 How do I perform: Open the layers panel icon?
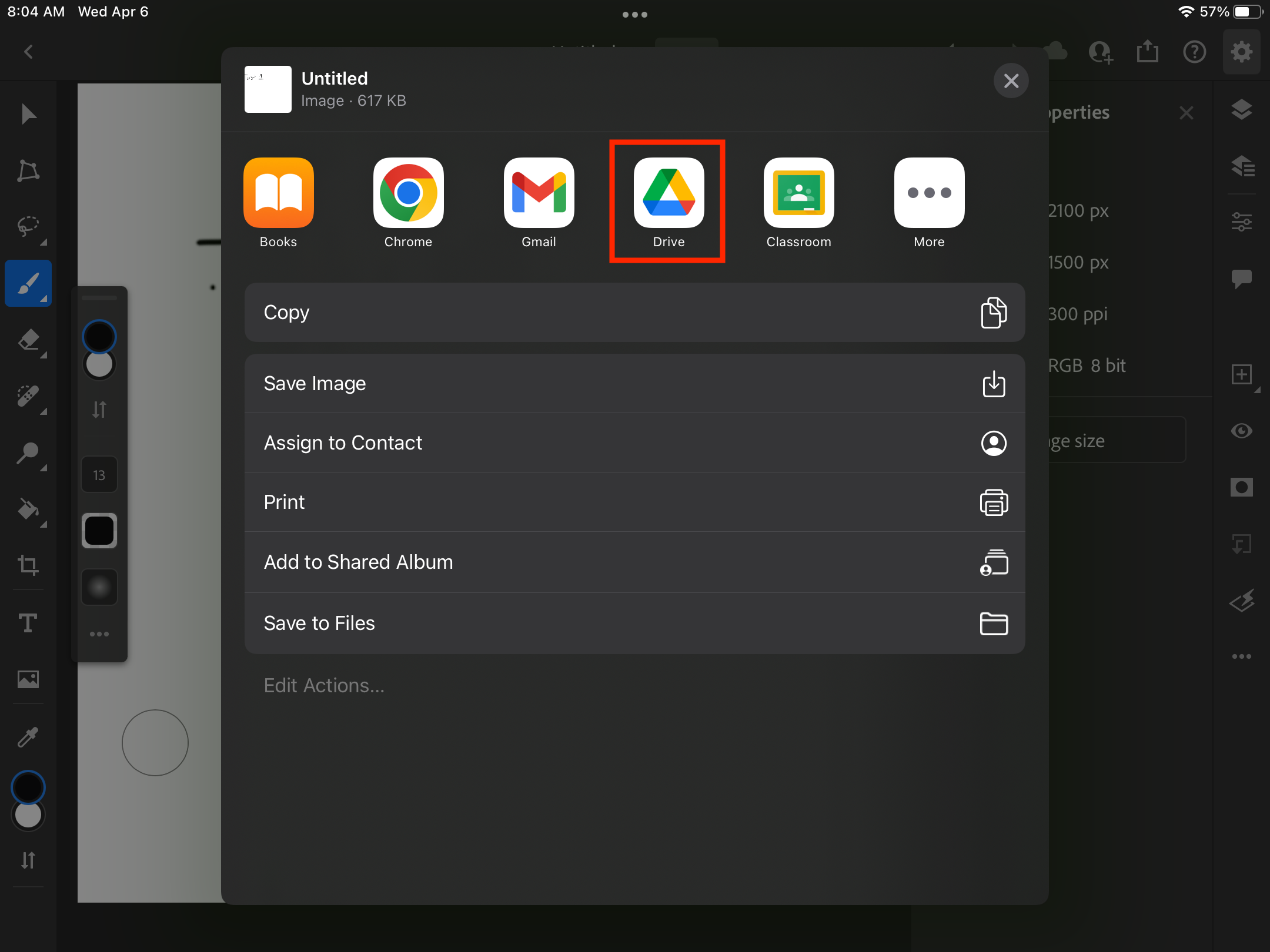point(1241,110)
